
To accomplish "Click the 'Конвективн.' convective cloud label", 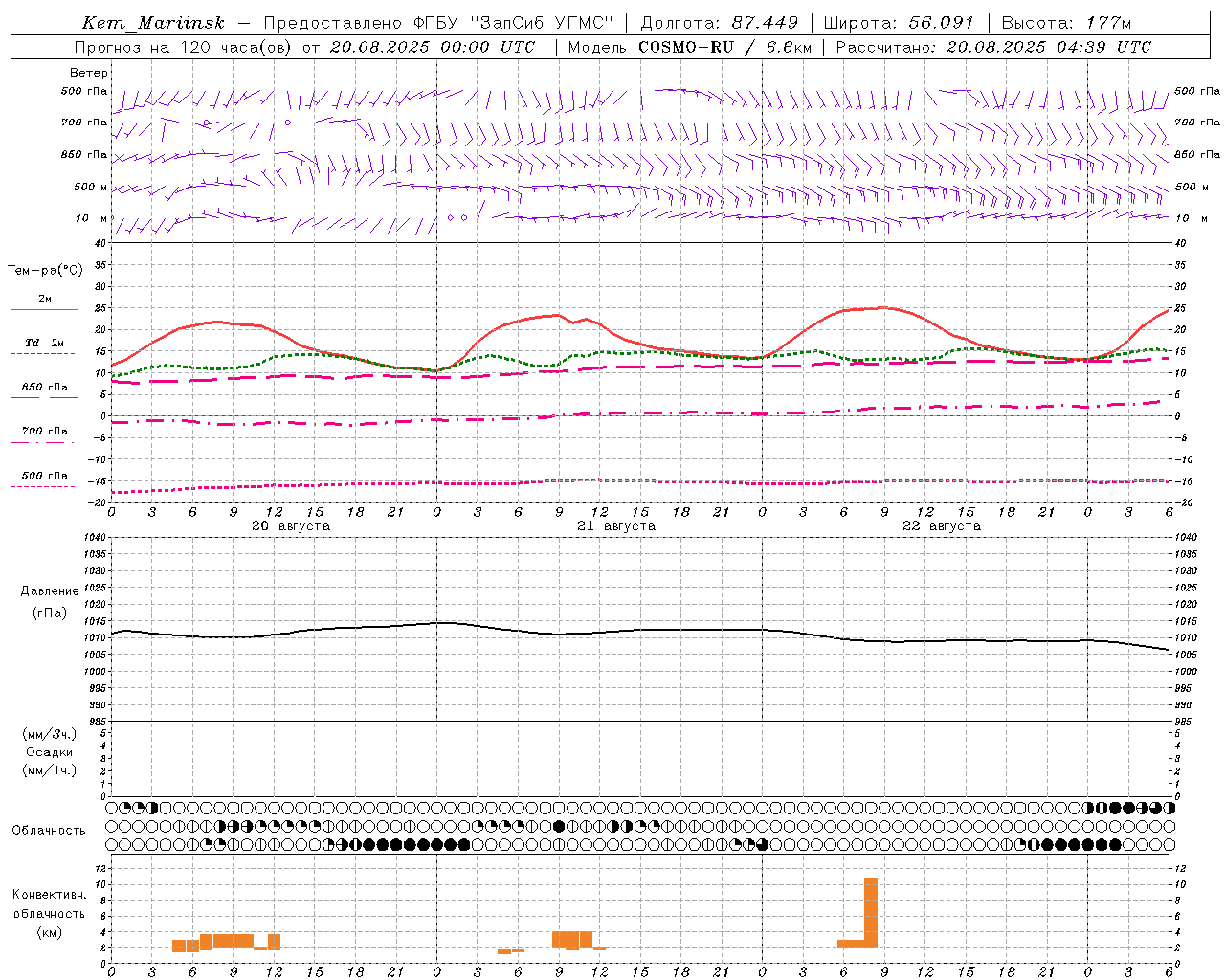I will (49, 895).
